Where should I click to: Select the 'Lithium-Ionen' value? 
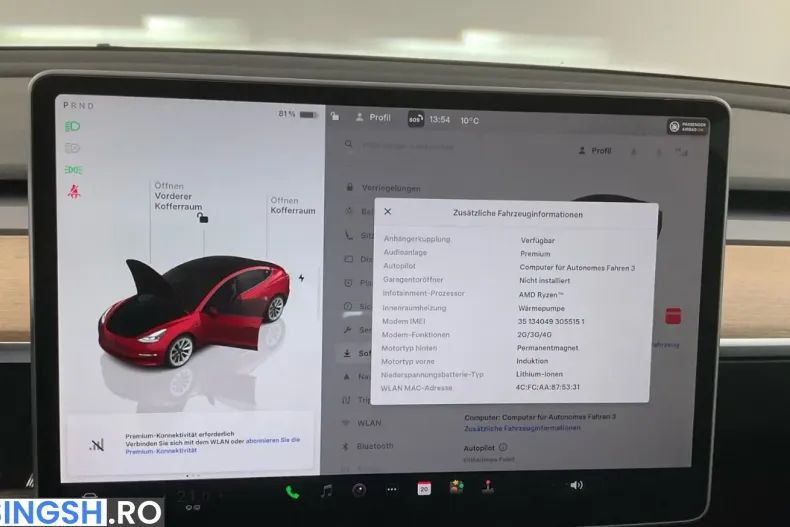(539, 374)
